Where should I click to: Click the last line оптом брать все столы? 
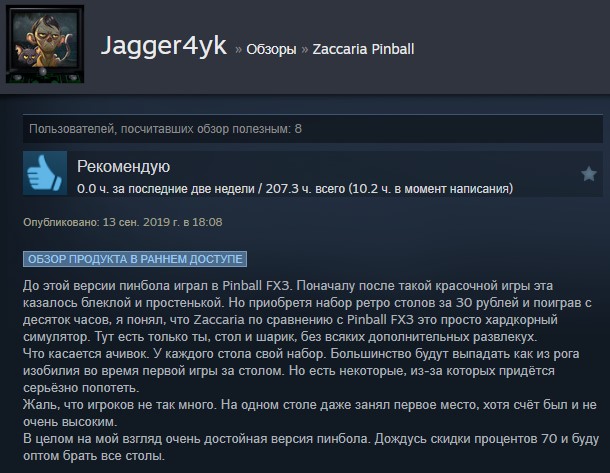94,456
